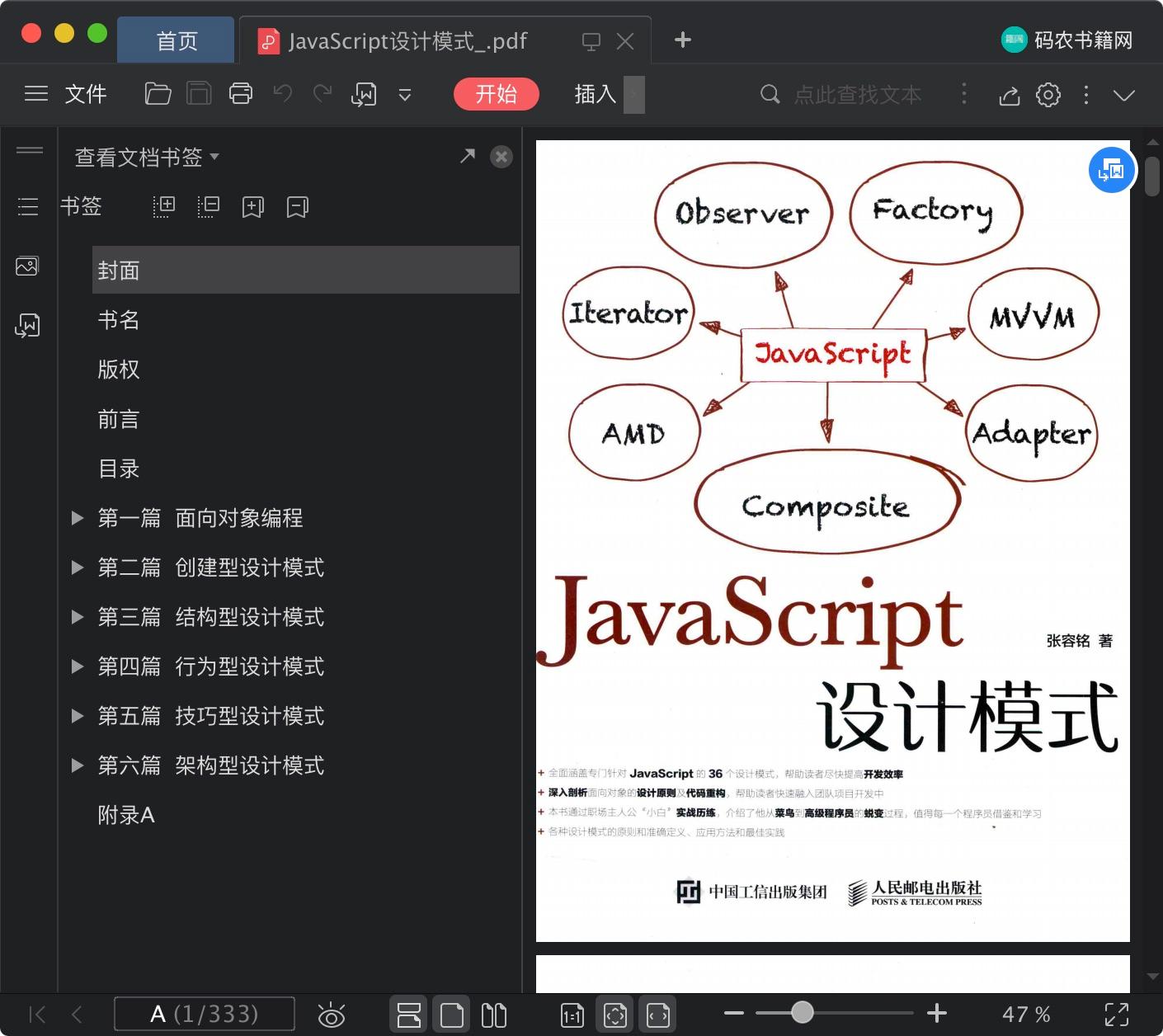Screen dimensions: 1163x1036
Task: Click the pop-out arrow in bookmark panel
Action: click(468, 156)
